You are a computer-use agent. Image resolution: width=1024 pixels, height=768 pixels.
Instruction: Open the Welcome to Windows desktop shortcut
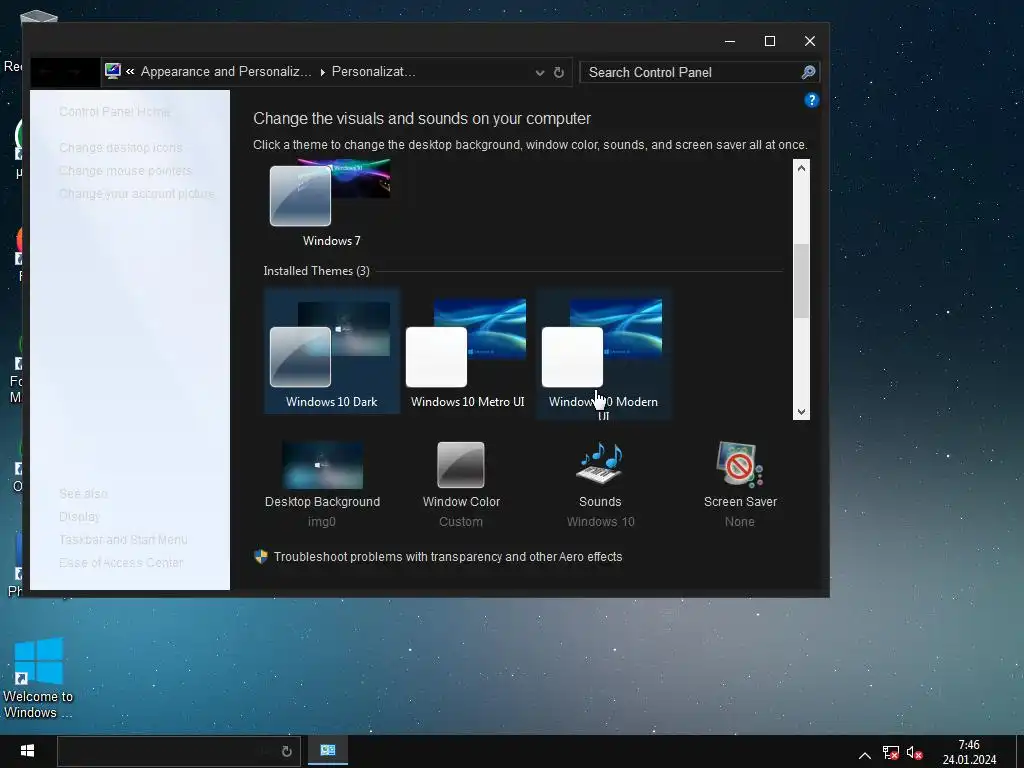[38, 677]
